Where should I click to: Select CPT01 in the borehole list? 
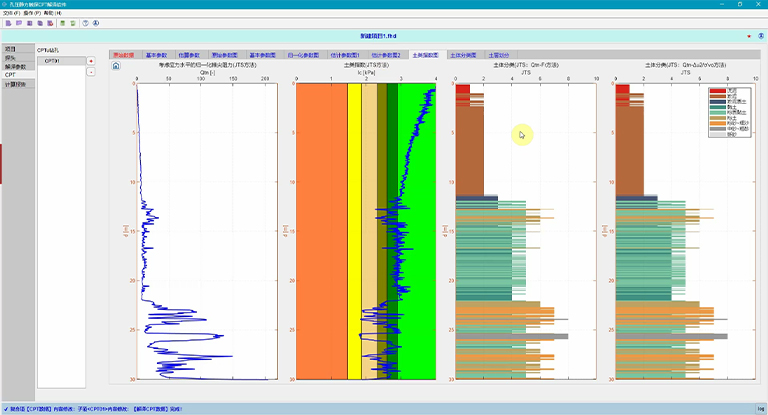point(52,61)
